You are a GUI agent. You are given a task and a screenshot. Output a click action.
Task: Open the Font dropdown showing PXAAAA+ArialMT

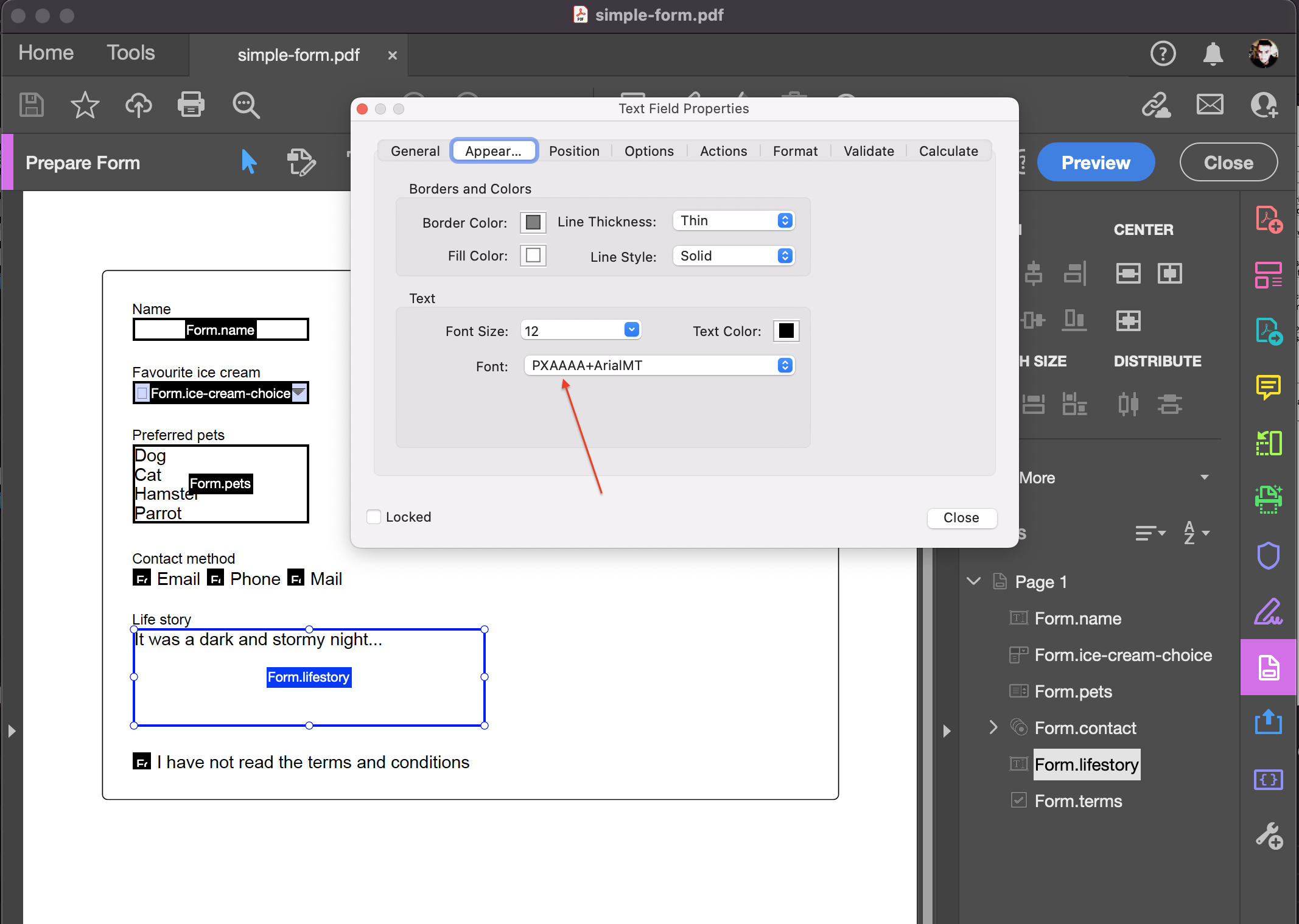659,365
